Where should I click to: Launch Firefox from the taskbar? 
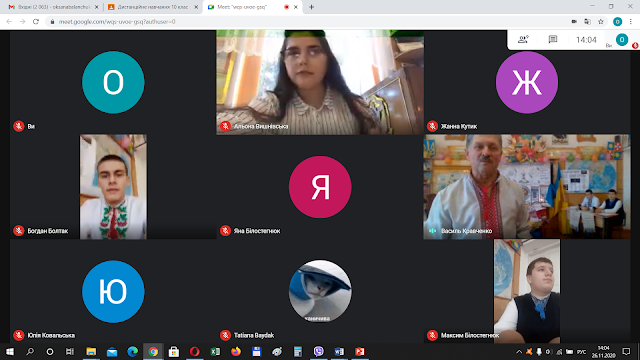[x=236, y=351]
